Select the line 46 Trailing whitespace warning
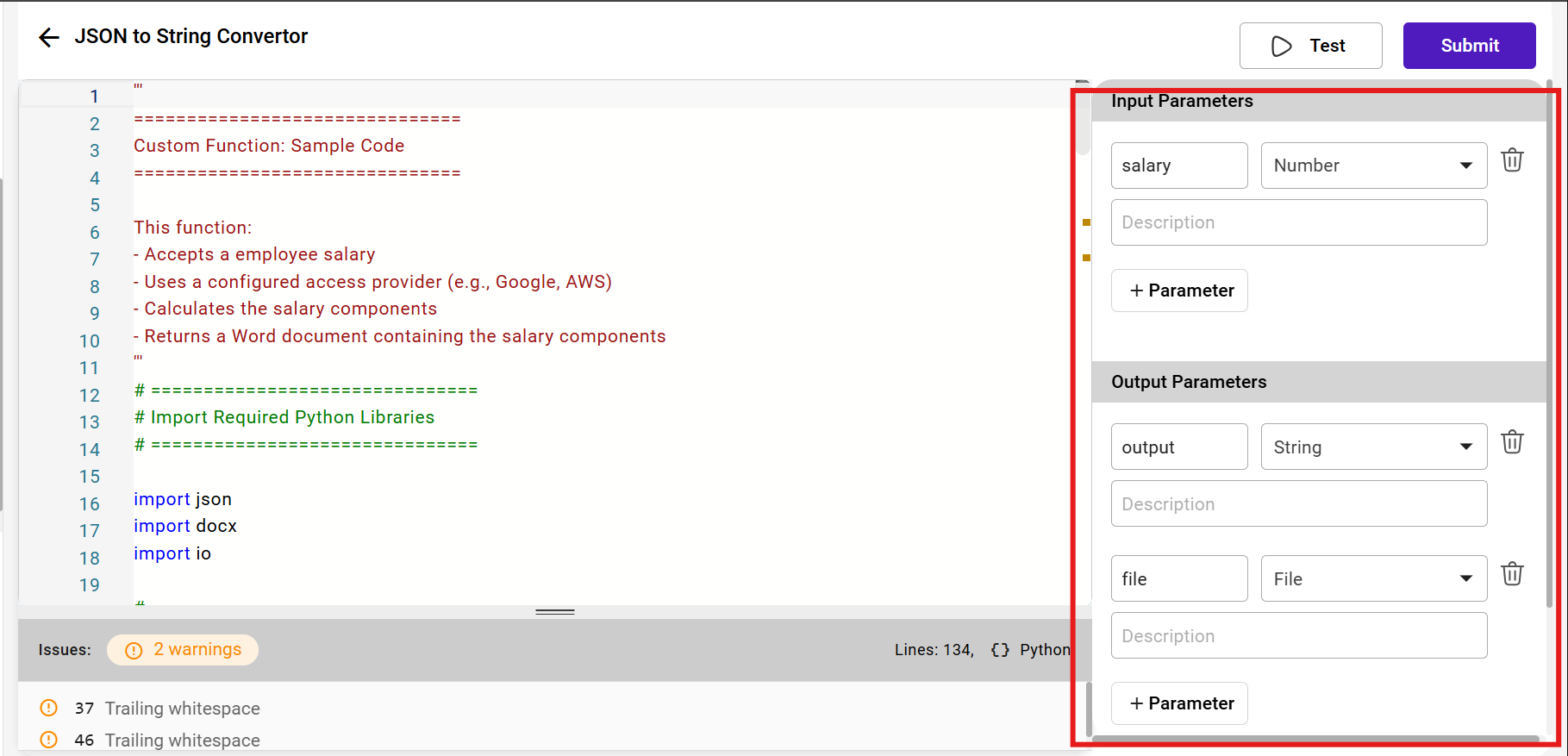The width and height of the screenshot is (1568, 756). [182, 740]
